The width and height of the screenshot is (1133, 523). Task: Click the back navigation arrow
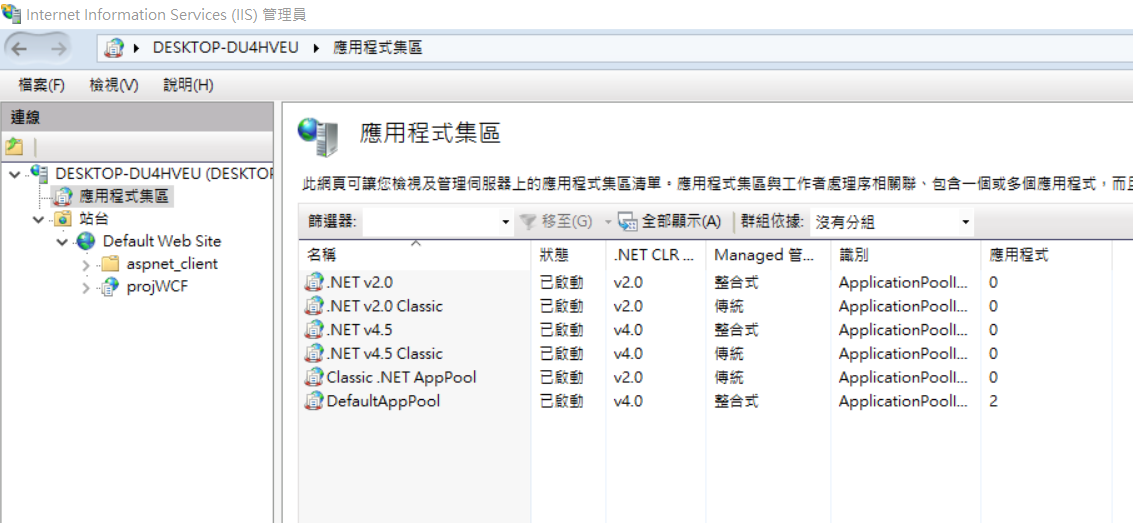(20, 48)
